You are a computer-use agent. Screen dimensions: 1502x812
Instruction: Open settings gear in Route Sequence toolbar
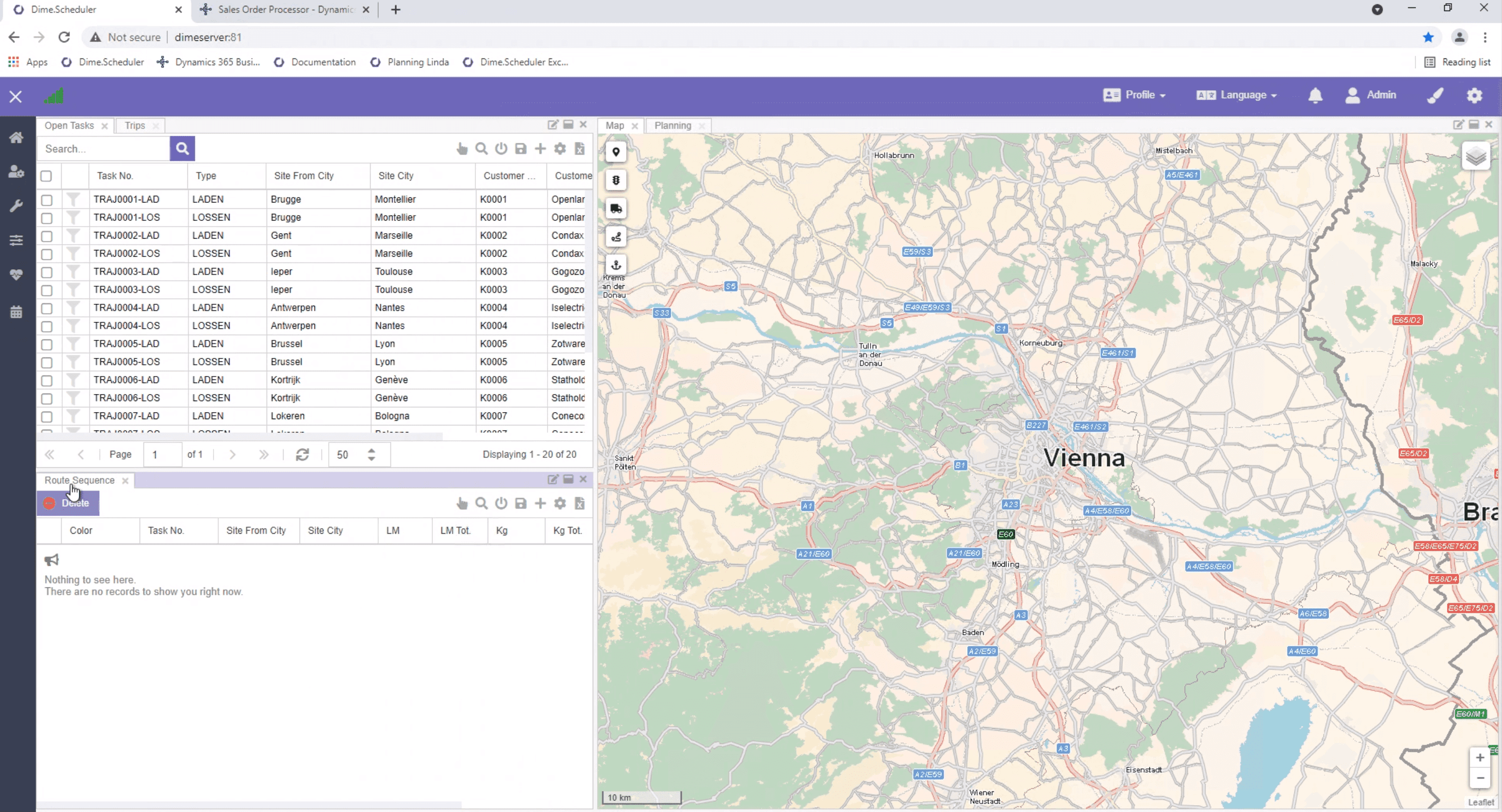[x=560, y=503]
